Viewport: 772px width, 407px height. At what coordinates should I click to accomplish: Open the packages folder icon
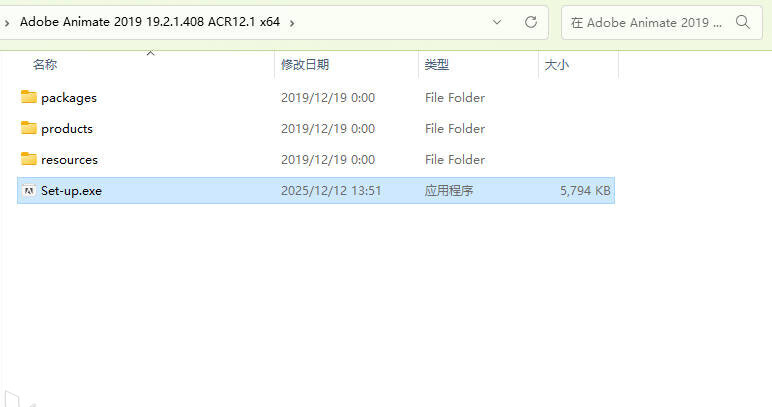[x=29, y=97]
